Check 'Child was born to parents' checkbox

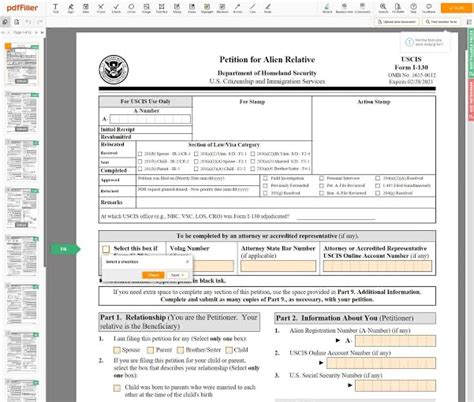(x=117, y=388)
